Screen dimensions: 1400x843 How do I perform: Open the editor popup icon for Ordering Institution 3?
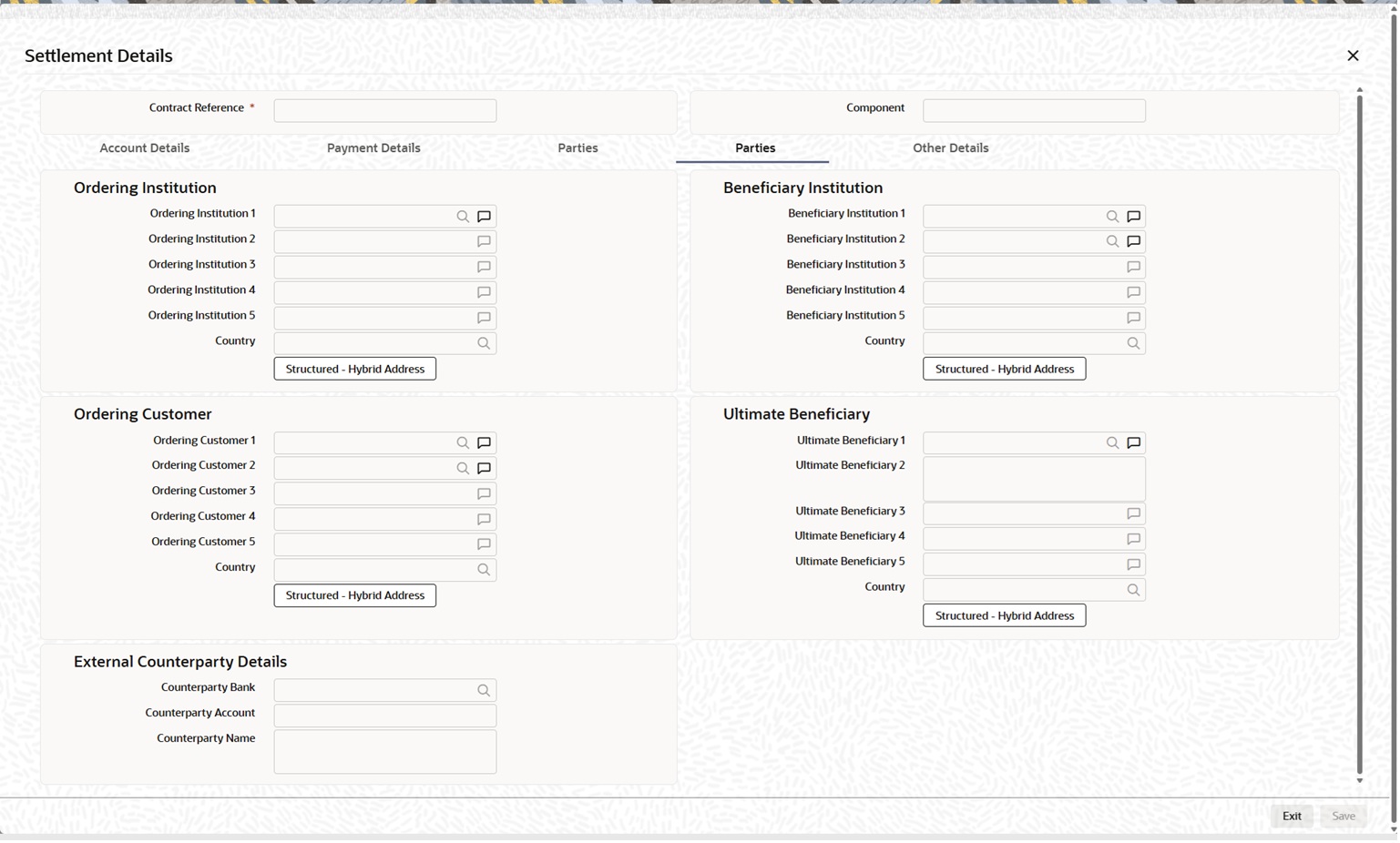485,268
